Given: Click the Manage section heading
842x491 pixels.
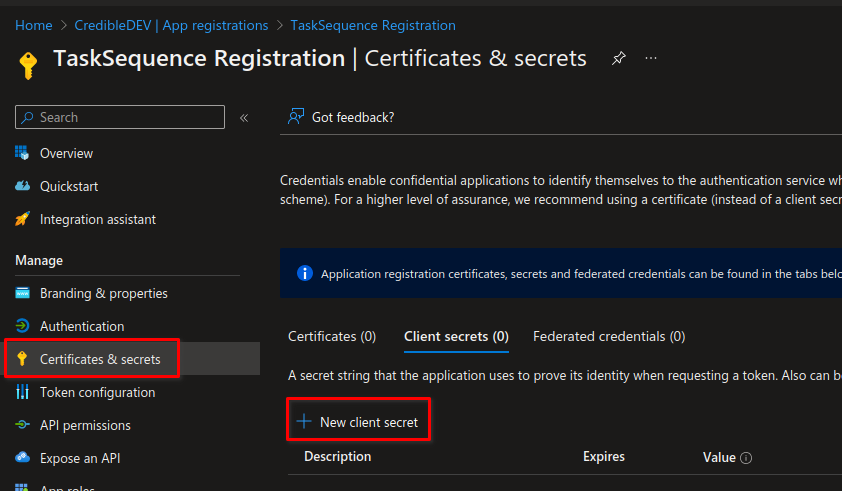Looking at the screenshot, I should coord(39,261).
